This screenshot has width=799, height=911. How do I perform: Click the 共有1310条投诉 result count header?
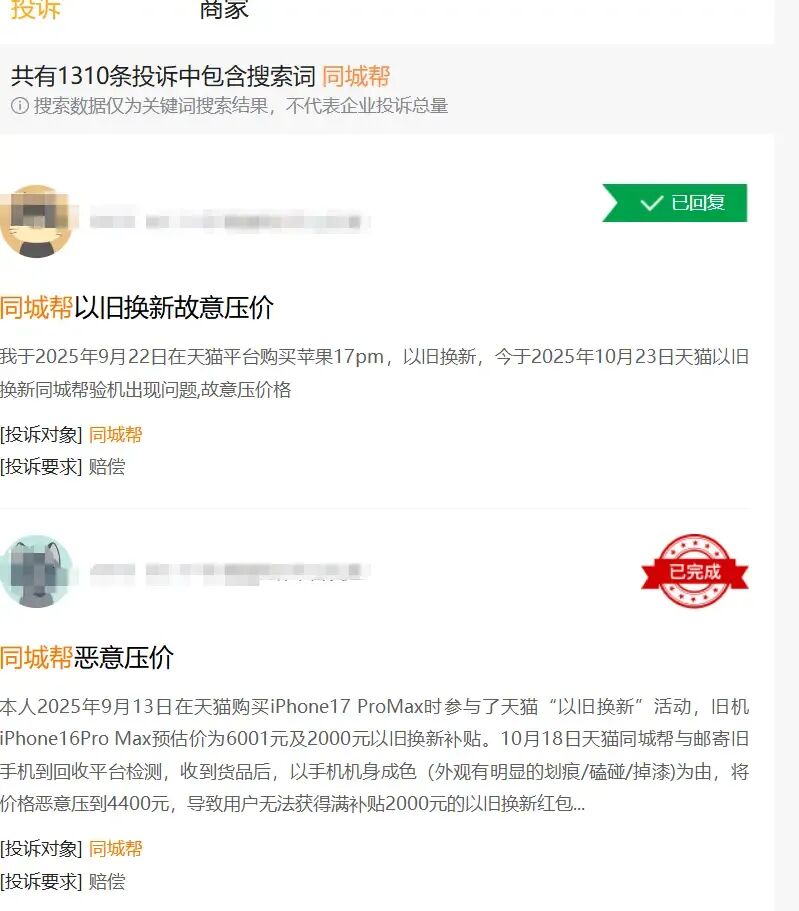coord(163,76)
